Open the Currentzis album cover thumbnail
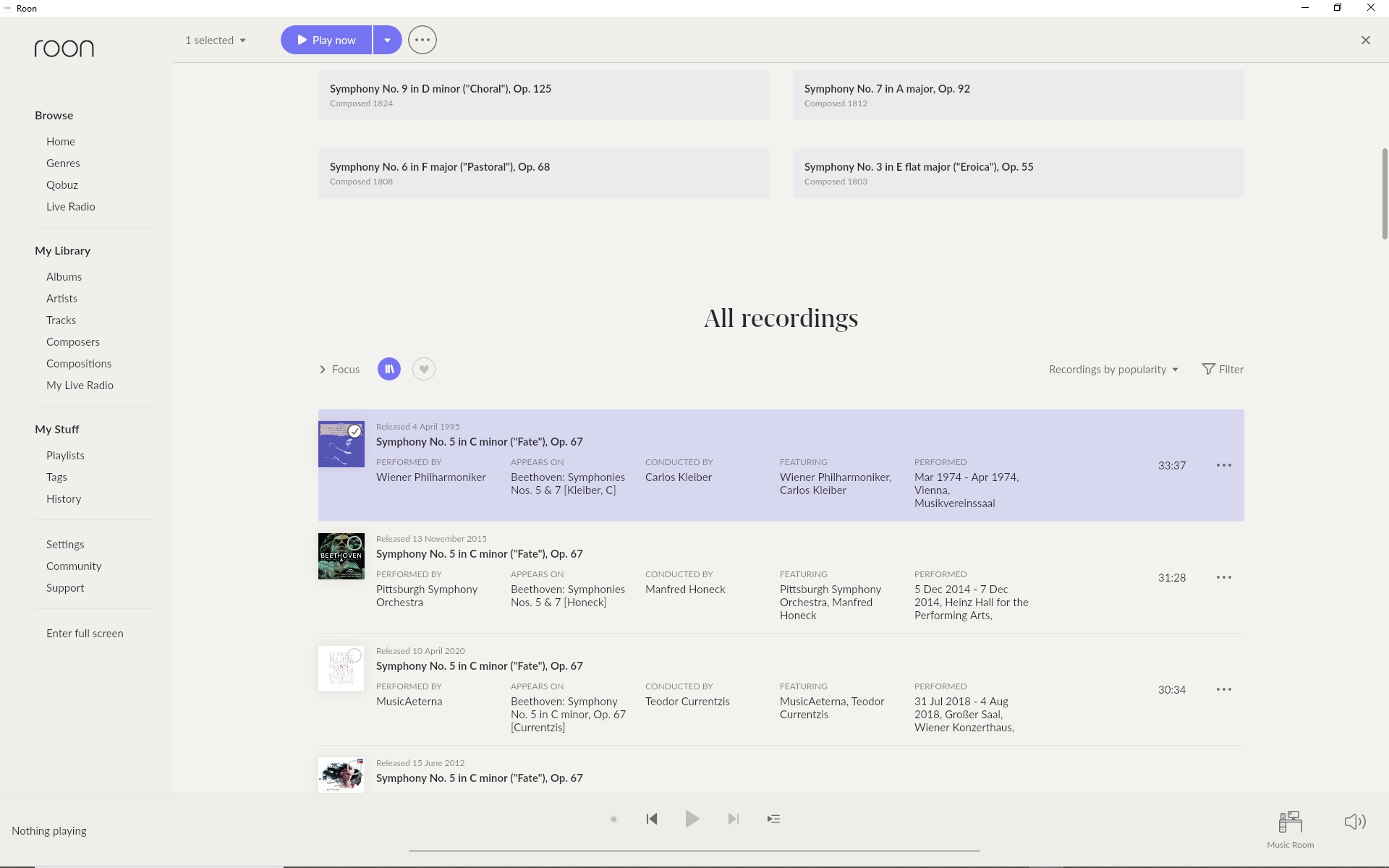Image resolution: width=1389 pixels, height=868 pixels. click(341, 668)
